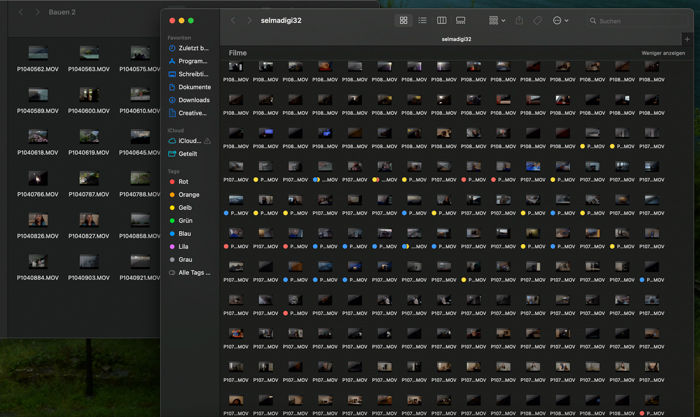Open the grouping options dropdown
700x417 pixels.
pyautogui.click(x=496, y=20)
